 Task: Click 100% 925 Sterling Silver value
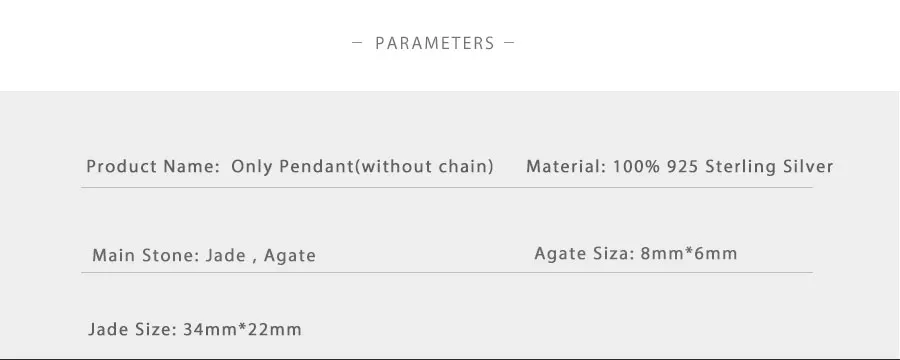[x=723, y=167]
